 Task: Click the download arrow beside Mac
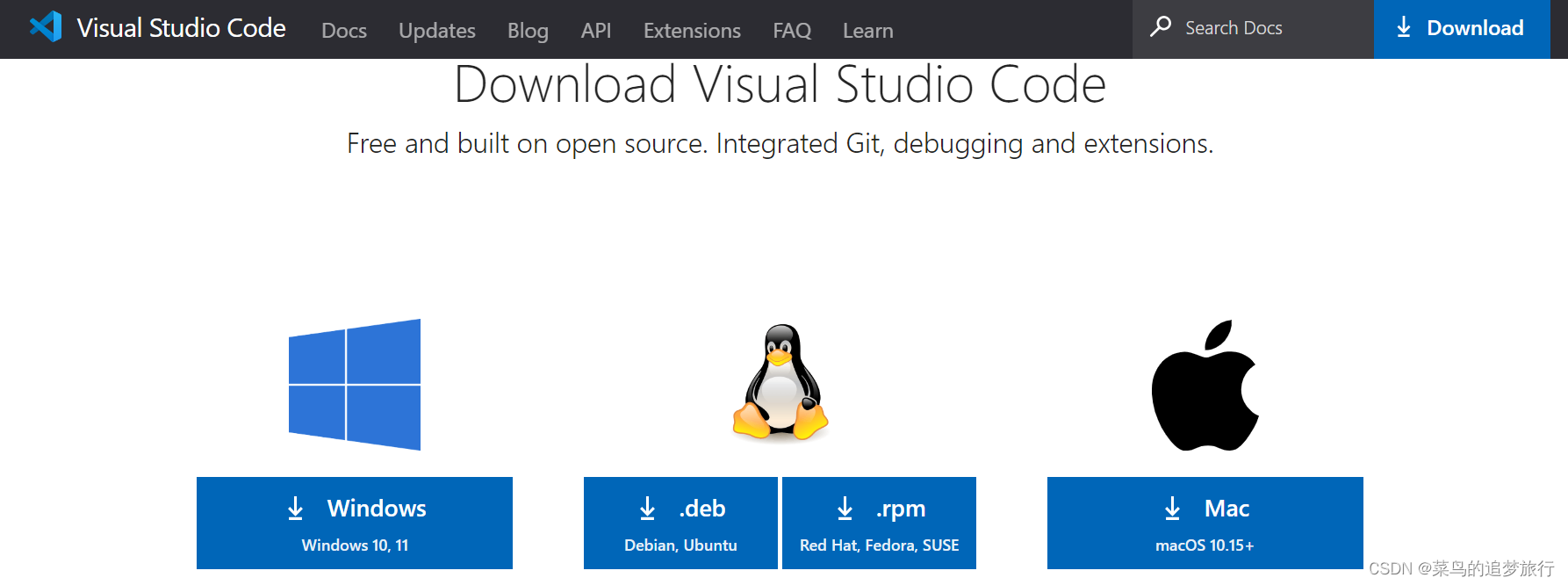click(x=1173, y=509)
